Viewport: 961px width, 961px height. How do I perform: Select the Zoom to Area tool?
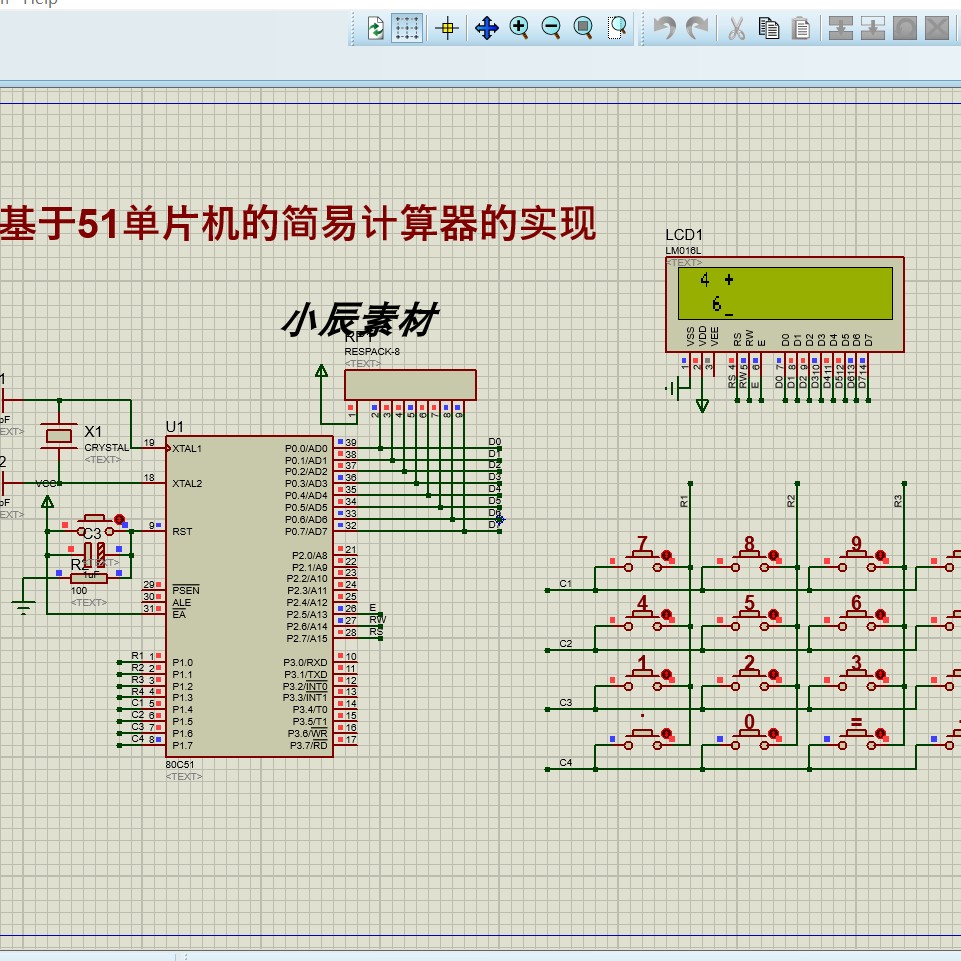[617, 28]
